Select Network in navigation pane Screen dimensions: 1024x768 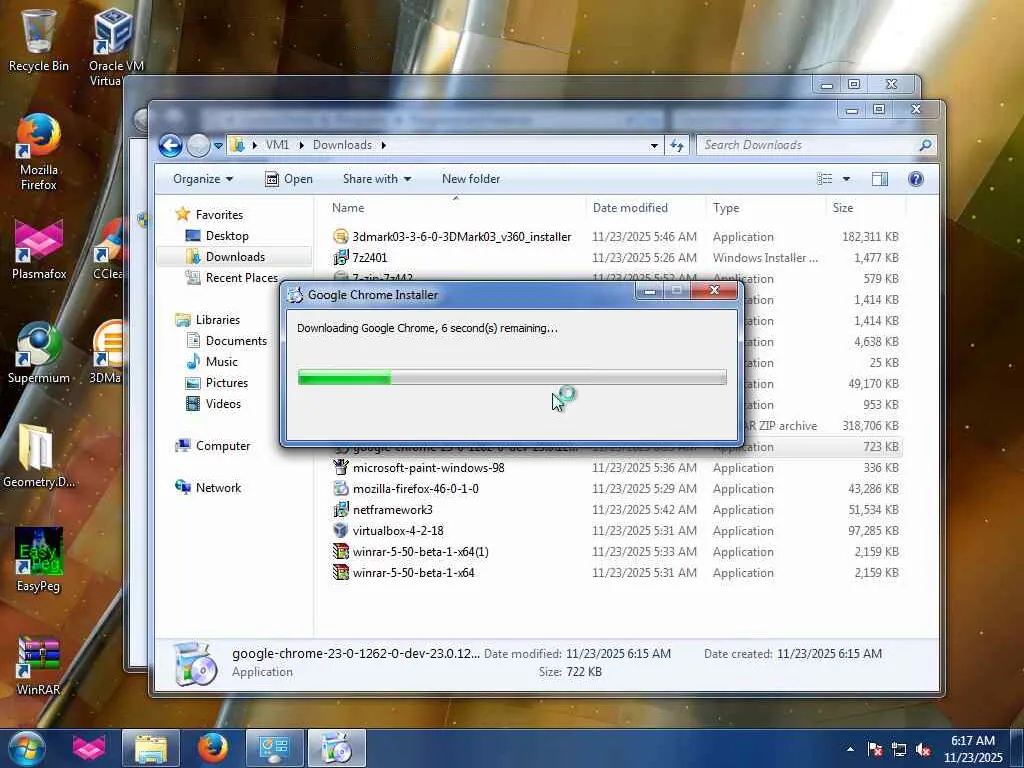click(208, 487)
